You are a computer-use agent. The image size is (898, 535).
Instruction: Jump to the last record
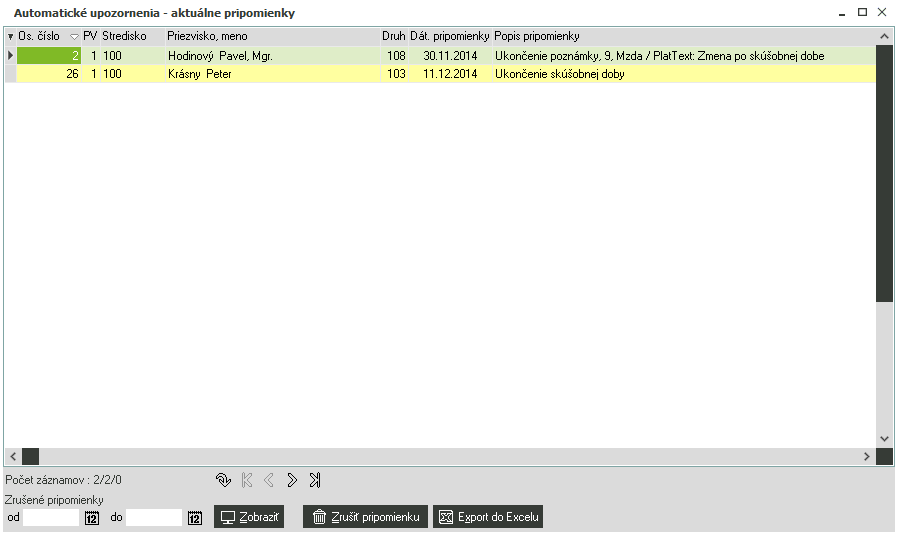tap(315, 480)
